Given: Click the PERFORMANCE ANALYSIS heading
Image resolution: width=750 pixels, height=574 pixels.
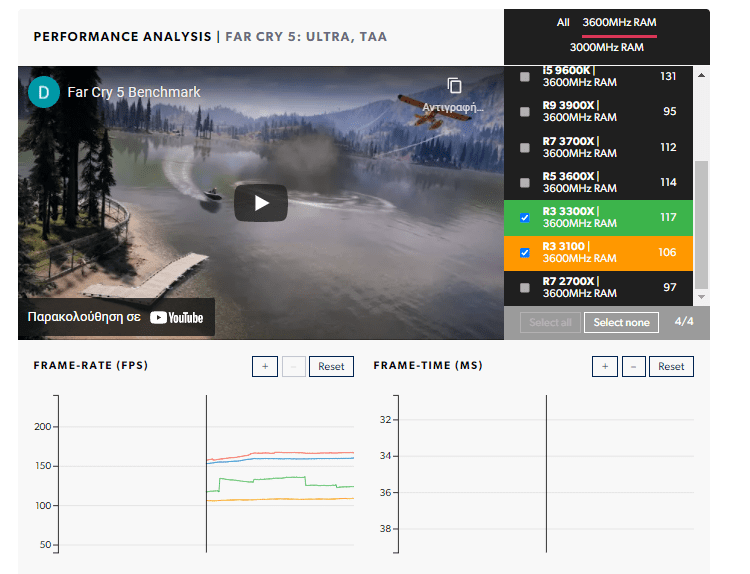Looking at the screenshot, I should tap(122, 37).
